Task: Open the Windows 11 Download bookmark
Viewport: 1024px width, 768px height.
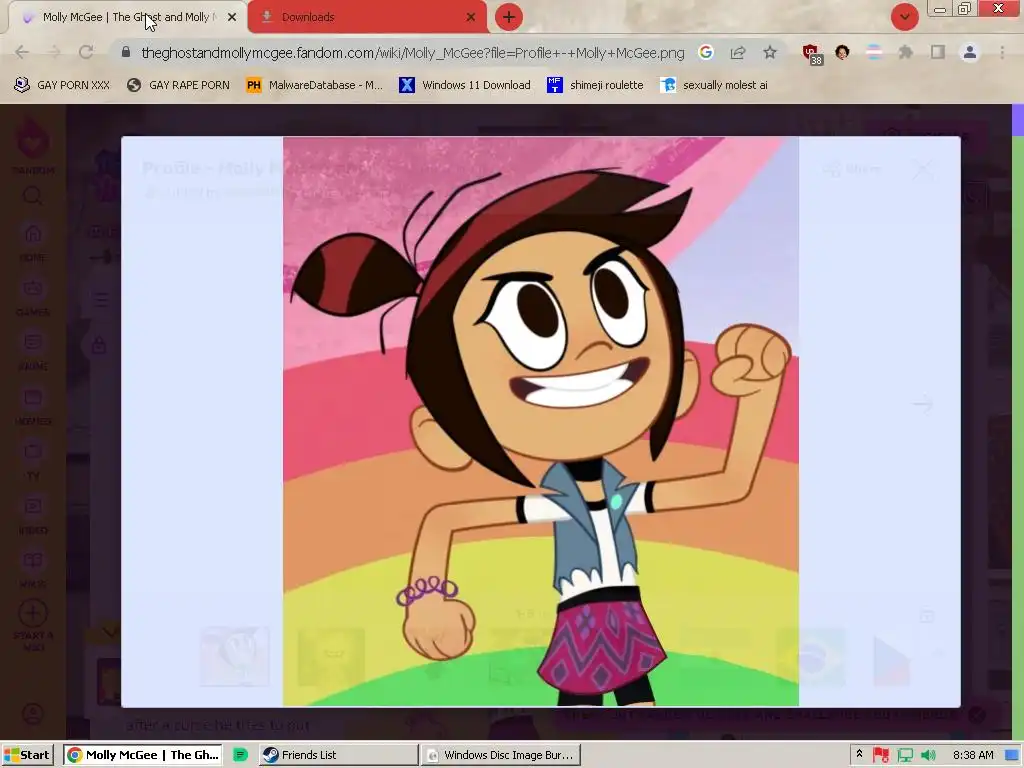Action: pyautogui.click(x=465, y=85)
